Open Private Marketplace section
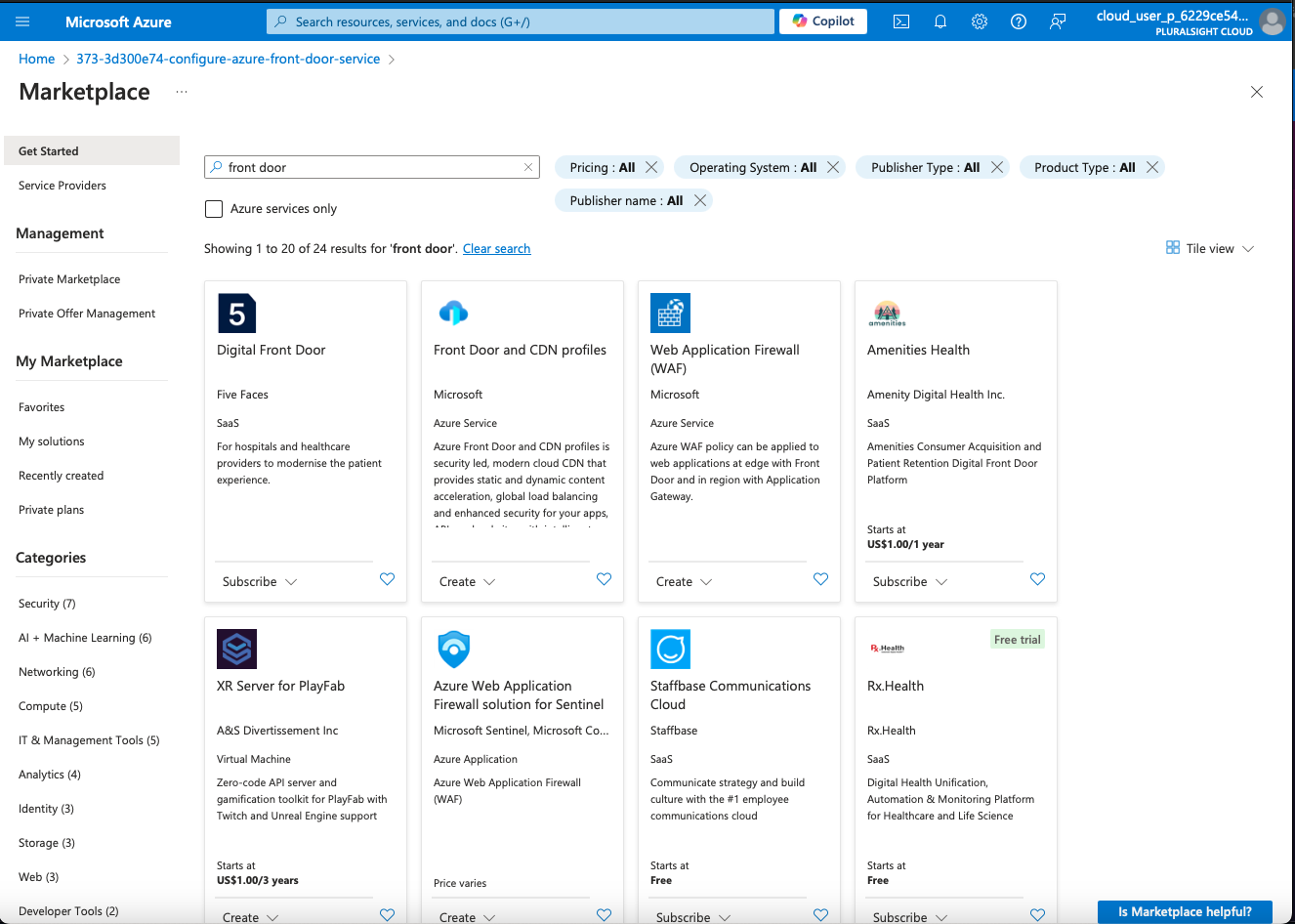This screenshot has height=924, width=1295. coord(69,279)
